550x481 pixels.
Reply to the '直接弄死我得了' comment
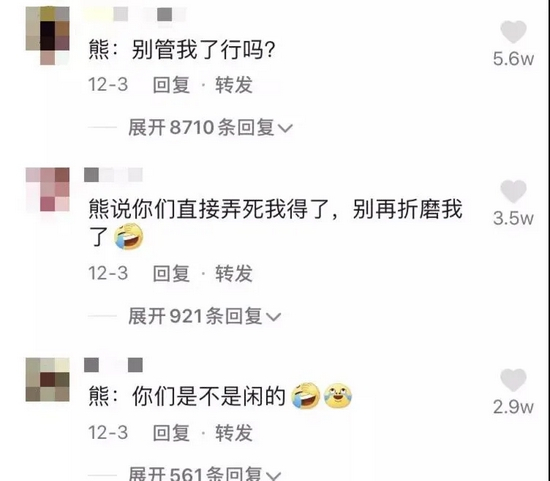coord(171,273)
